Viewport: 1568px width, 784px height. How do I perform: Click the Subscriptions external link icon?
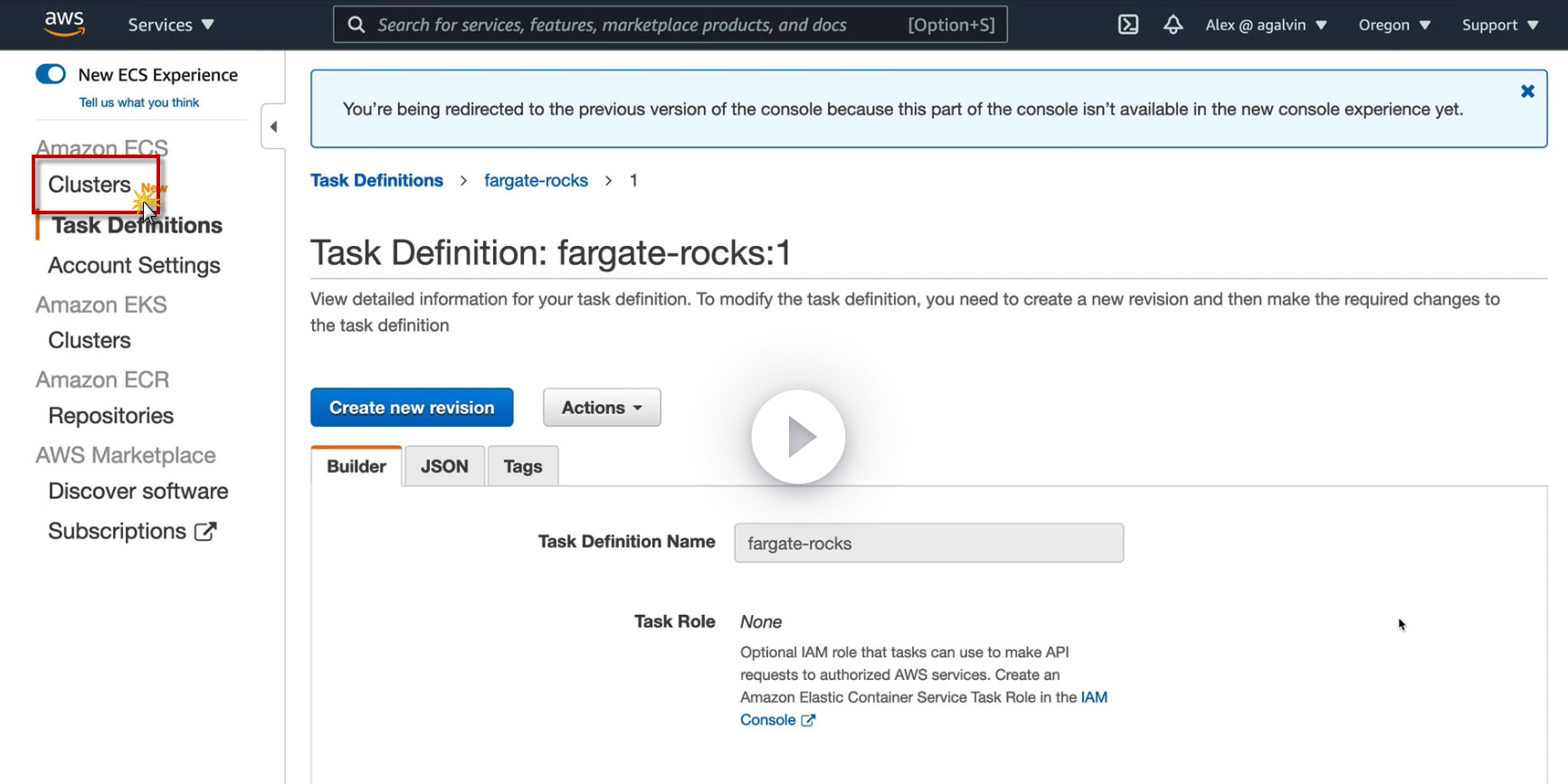tap(205, 532)
